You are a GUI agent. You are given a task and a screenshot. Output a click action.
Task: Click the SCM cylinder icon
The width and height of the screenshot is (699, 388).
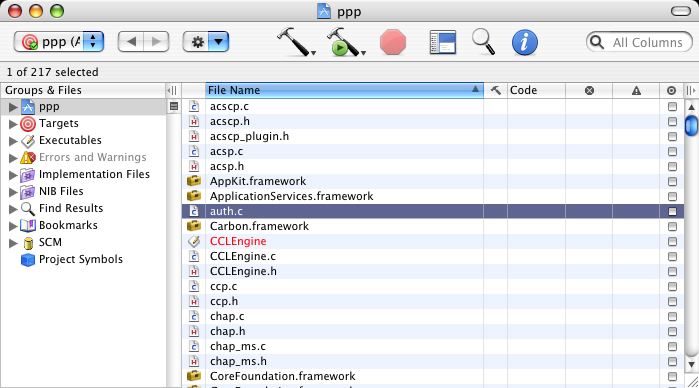pyautogui.click(x=28, y=243)
